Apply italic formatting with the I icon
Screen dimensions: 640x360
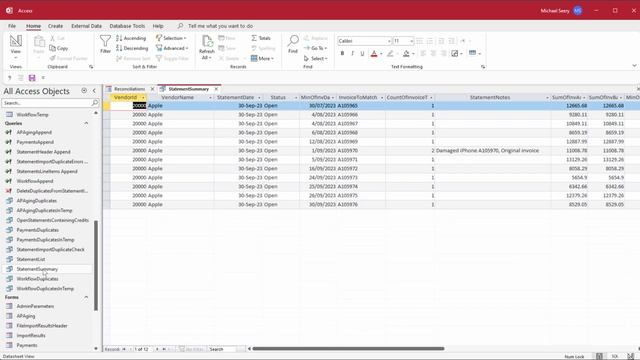pyautogui.click(x=352, y=53)
